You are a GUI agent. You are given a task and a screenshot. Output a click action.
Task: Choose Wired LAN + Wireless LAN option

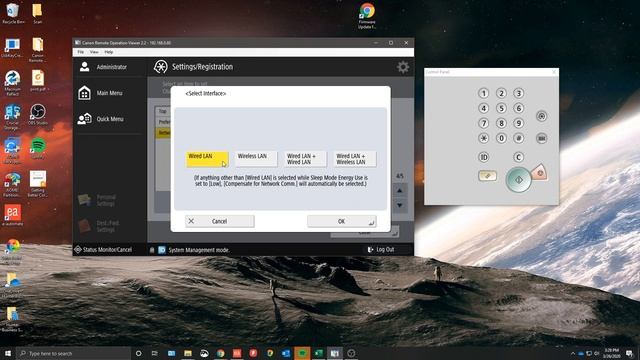tap(355, 159)
